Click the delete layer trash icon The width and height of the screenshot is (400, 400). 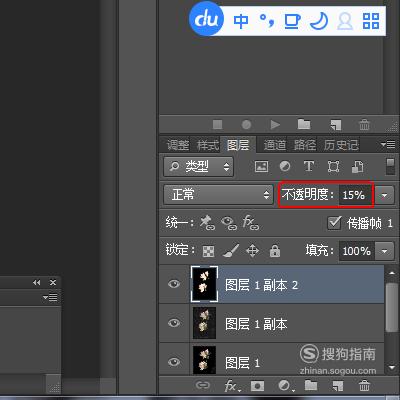click(x=364, y=386)
